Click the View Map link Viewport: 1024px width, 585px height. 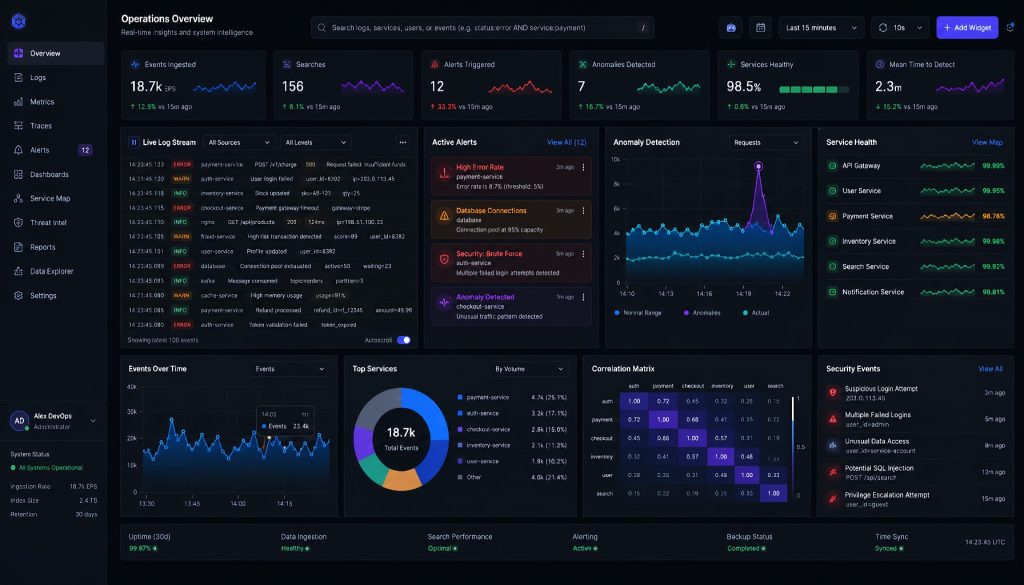tap(987, 142)
